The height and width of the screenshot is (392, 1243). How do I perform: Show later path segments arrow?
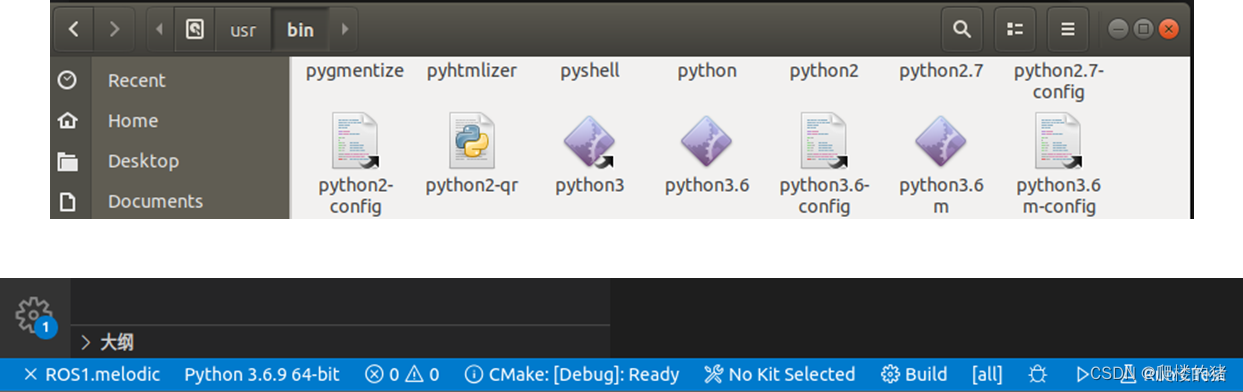[344, 29]
